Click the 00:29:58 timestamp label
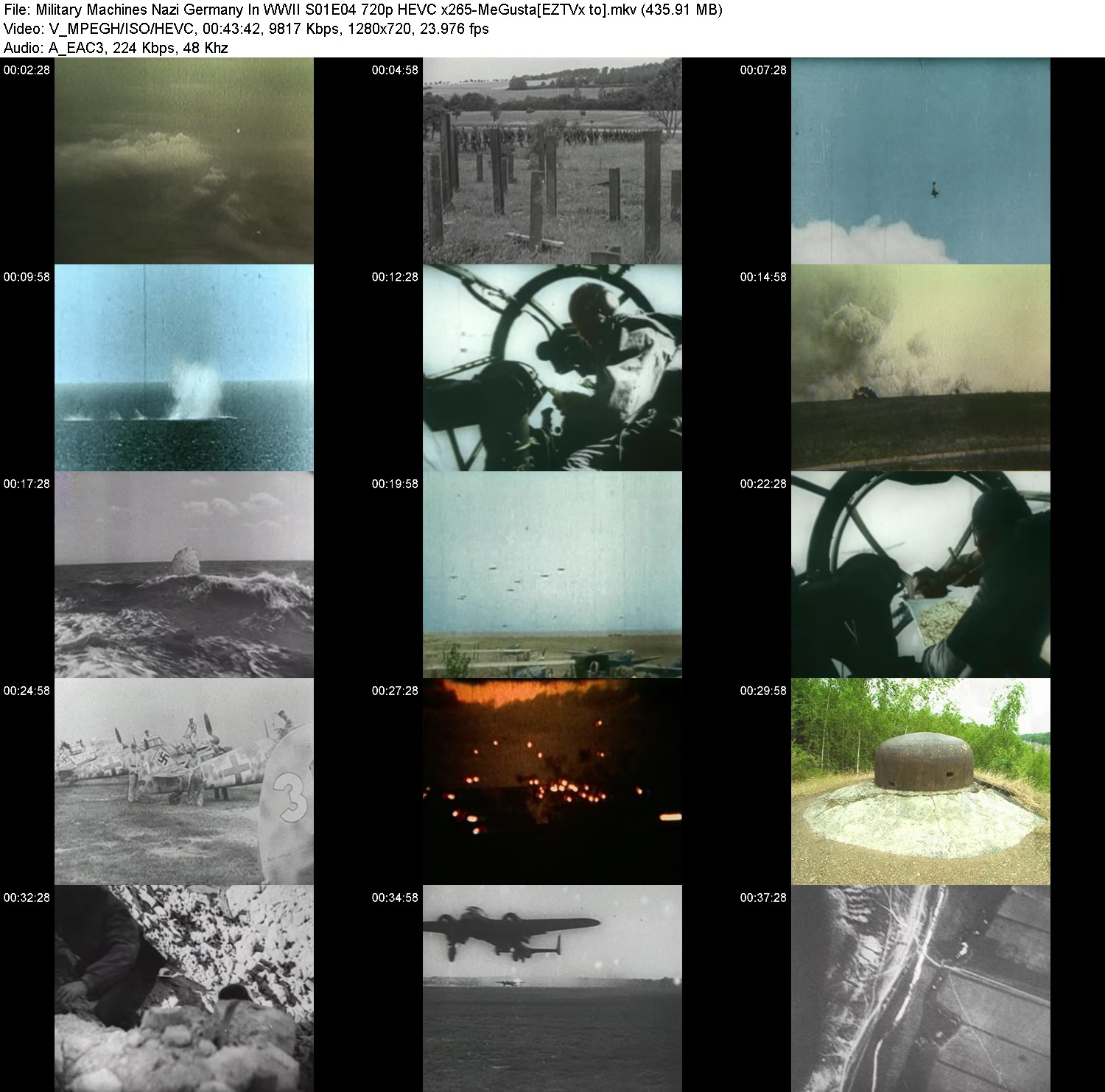 click(763, 691)
